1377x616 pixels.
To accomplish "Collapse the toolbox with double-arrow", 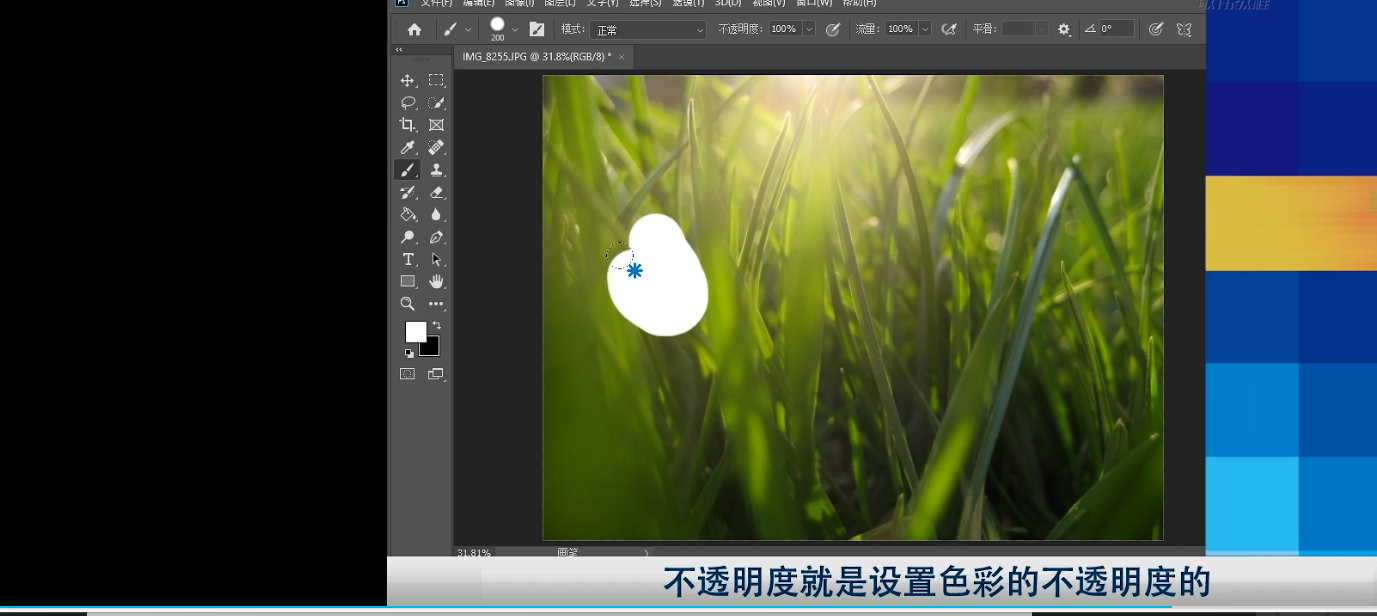I will (399, 49).
